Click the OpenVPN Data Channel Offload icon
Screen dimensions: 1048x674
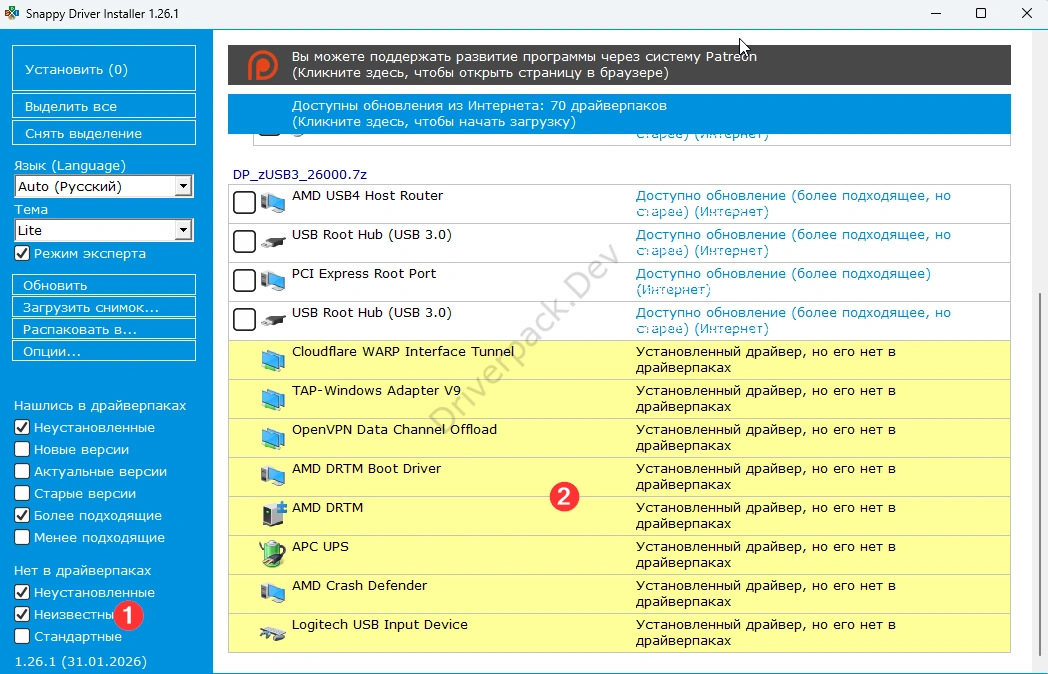click(273, 437)
